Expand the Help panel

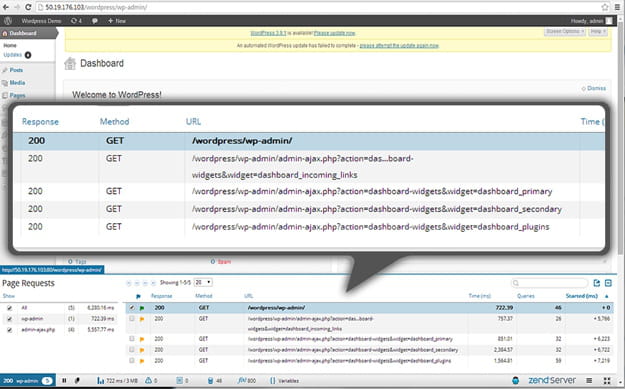598,31
